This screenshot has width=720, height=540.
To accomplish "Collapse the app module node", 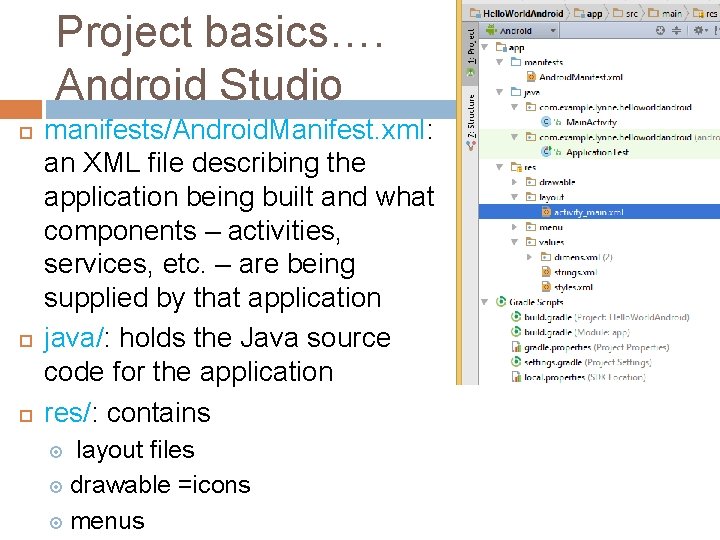I will pyautogui.click(x=484, y=47).
